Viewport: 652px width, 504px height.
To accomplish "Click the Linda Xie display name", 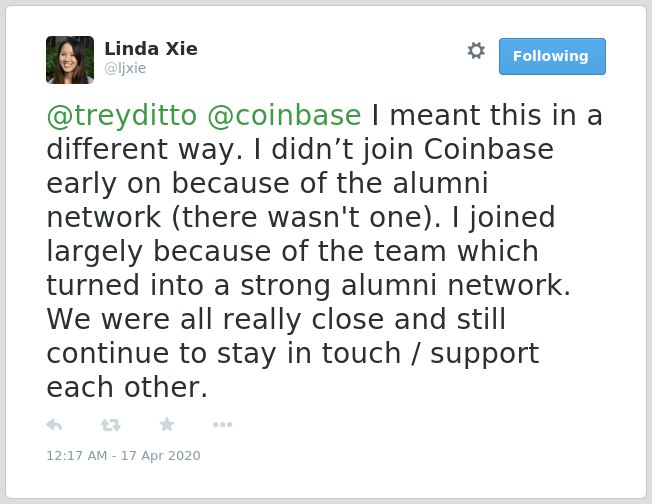I will [x=151, y=49].
